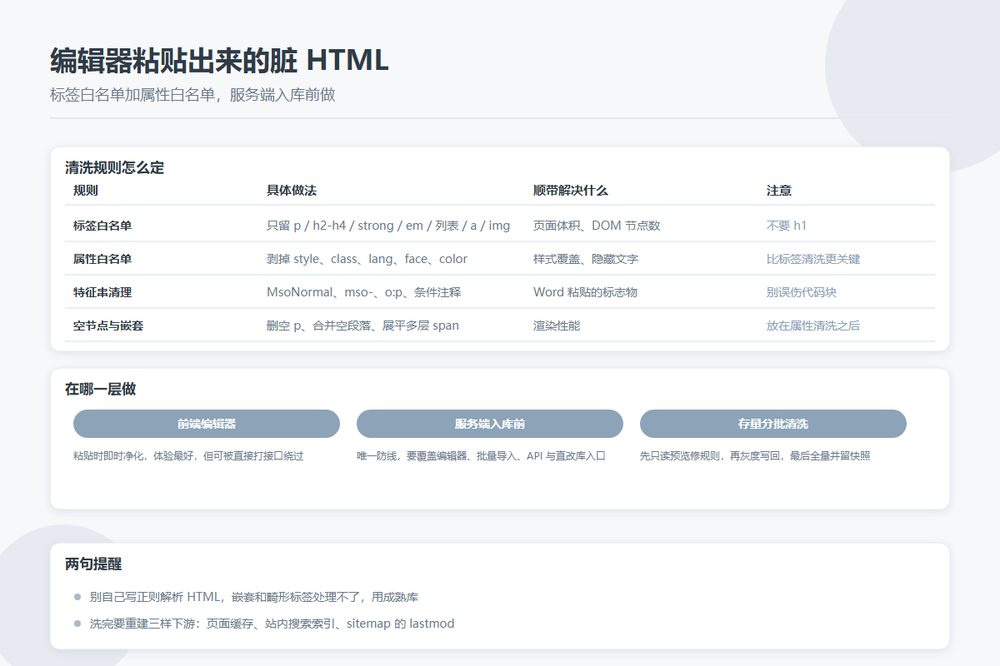Image resolution: width=1000 pixels, height=666 pixels.
Task: Click the description 粘贴时即时净化，体验最好
Action: (x=188, y=455)
